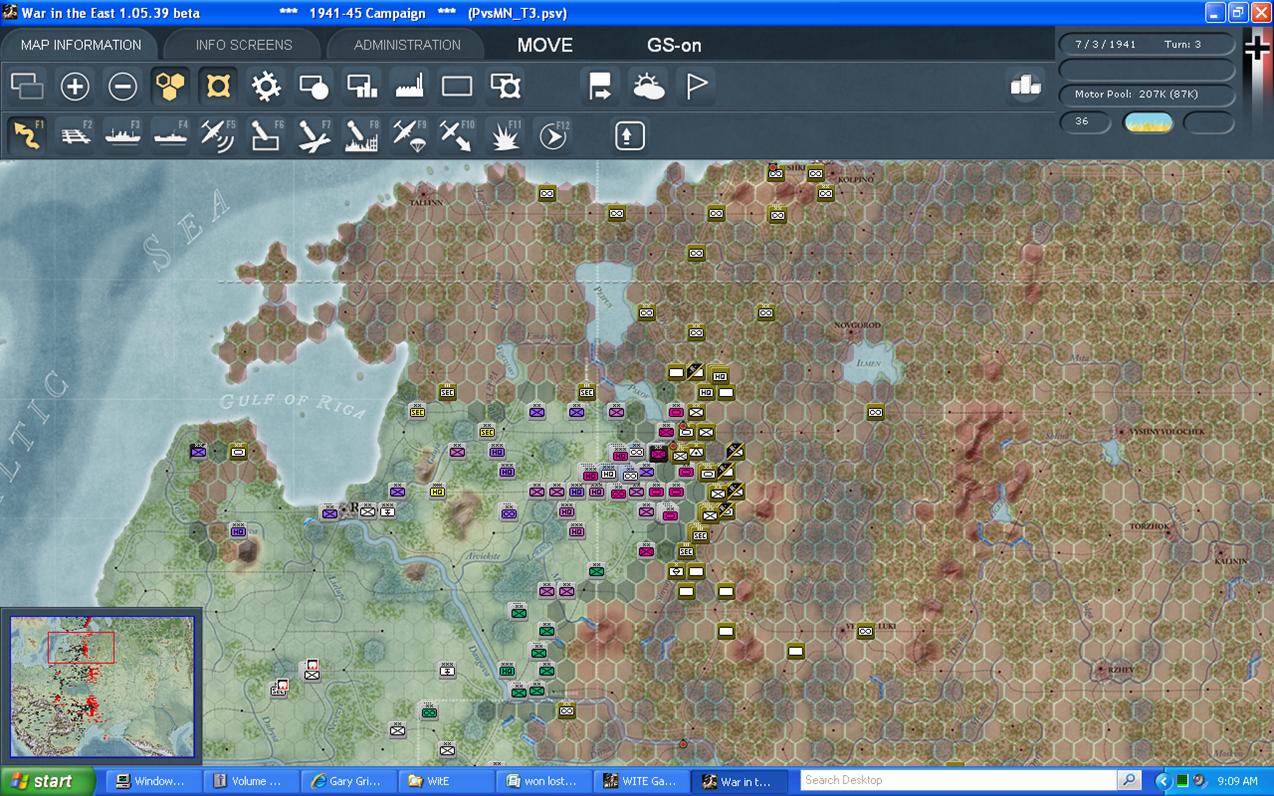Open the MAP INFORMATION tab

pos(81,45)
